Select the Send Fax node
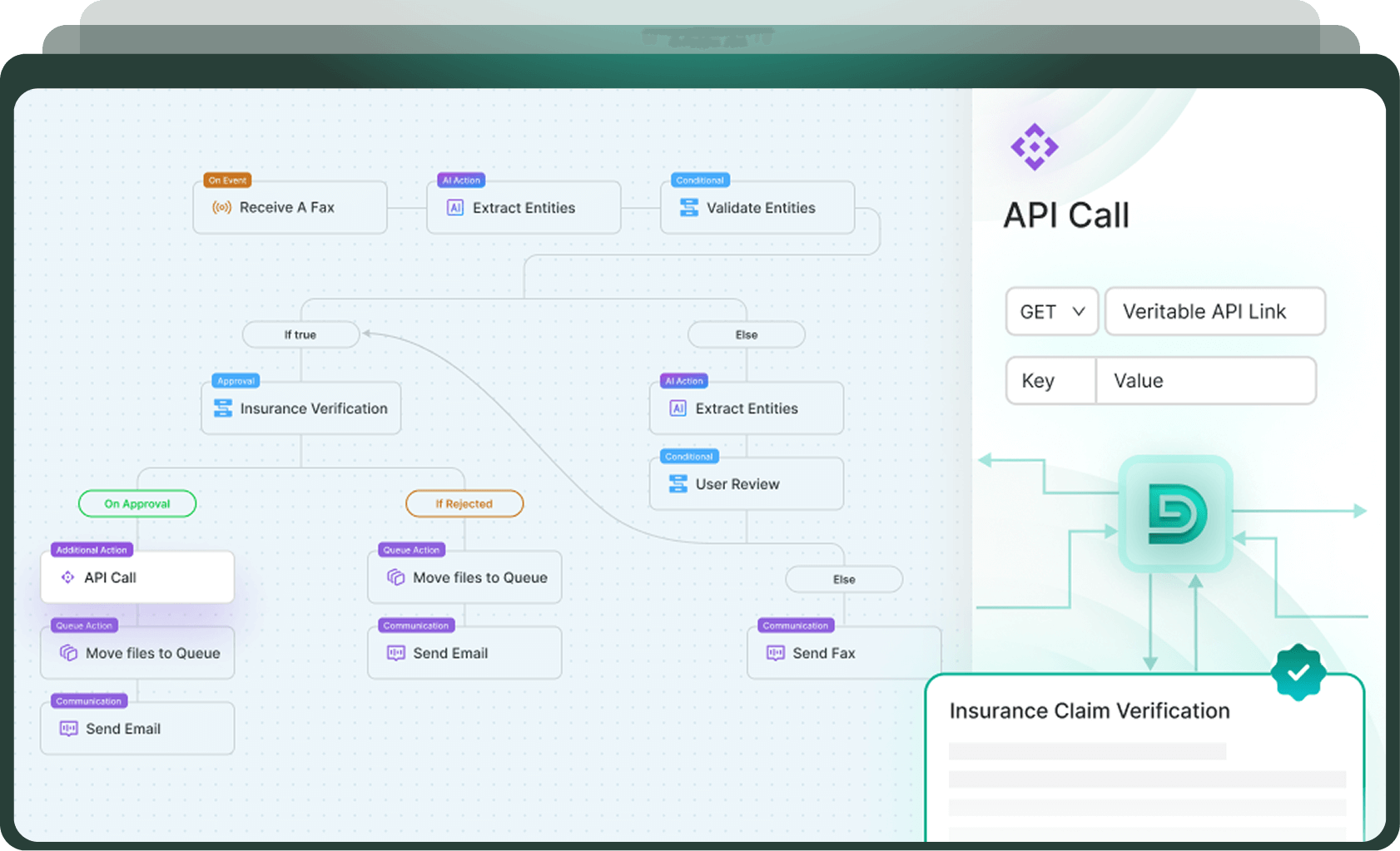Viewport: 1400px width, 851px height. click(x=844, y=653)
